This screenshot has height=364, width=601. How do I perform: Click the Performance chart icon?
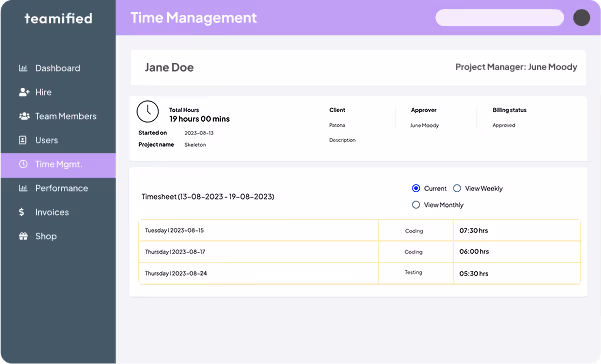23,188
